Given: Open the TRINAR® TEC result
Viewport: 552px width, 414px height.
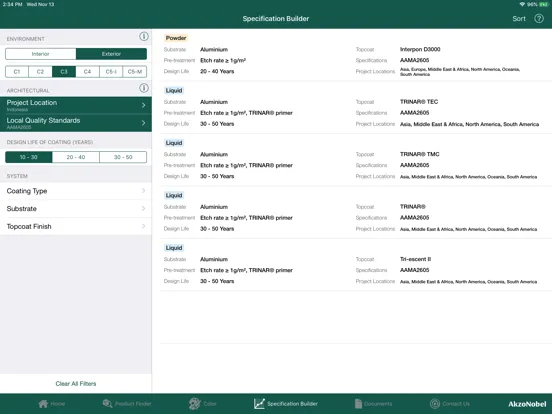Looking at the screenshot, I should (x=356, y=107).
